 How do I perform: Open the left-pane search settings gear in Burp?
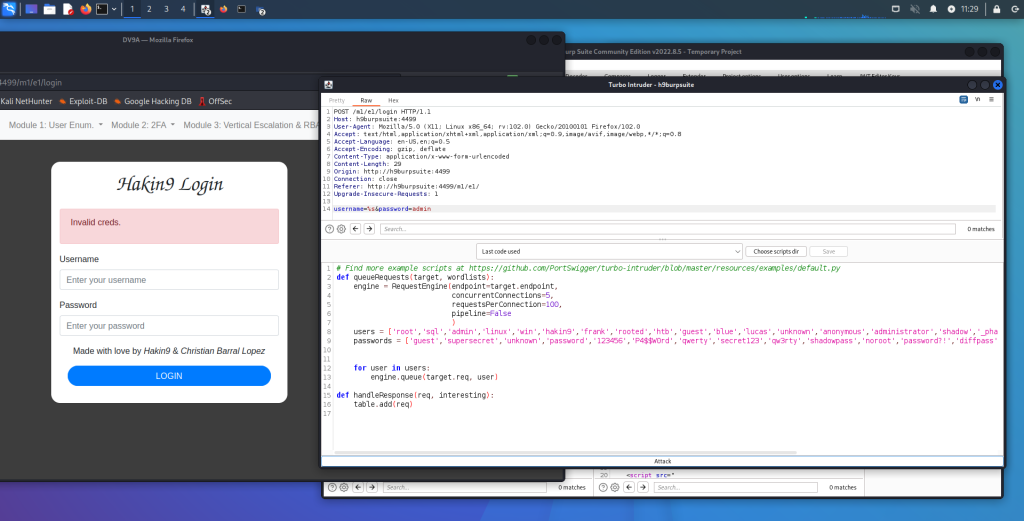click(x=344, y=487)
